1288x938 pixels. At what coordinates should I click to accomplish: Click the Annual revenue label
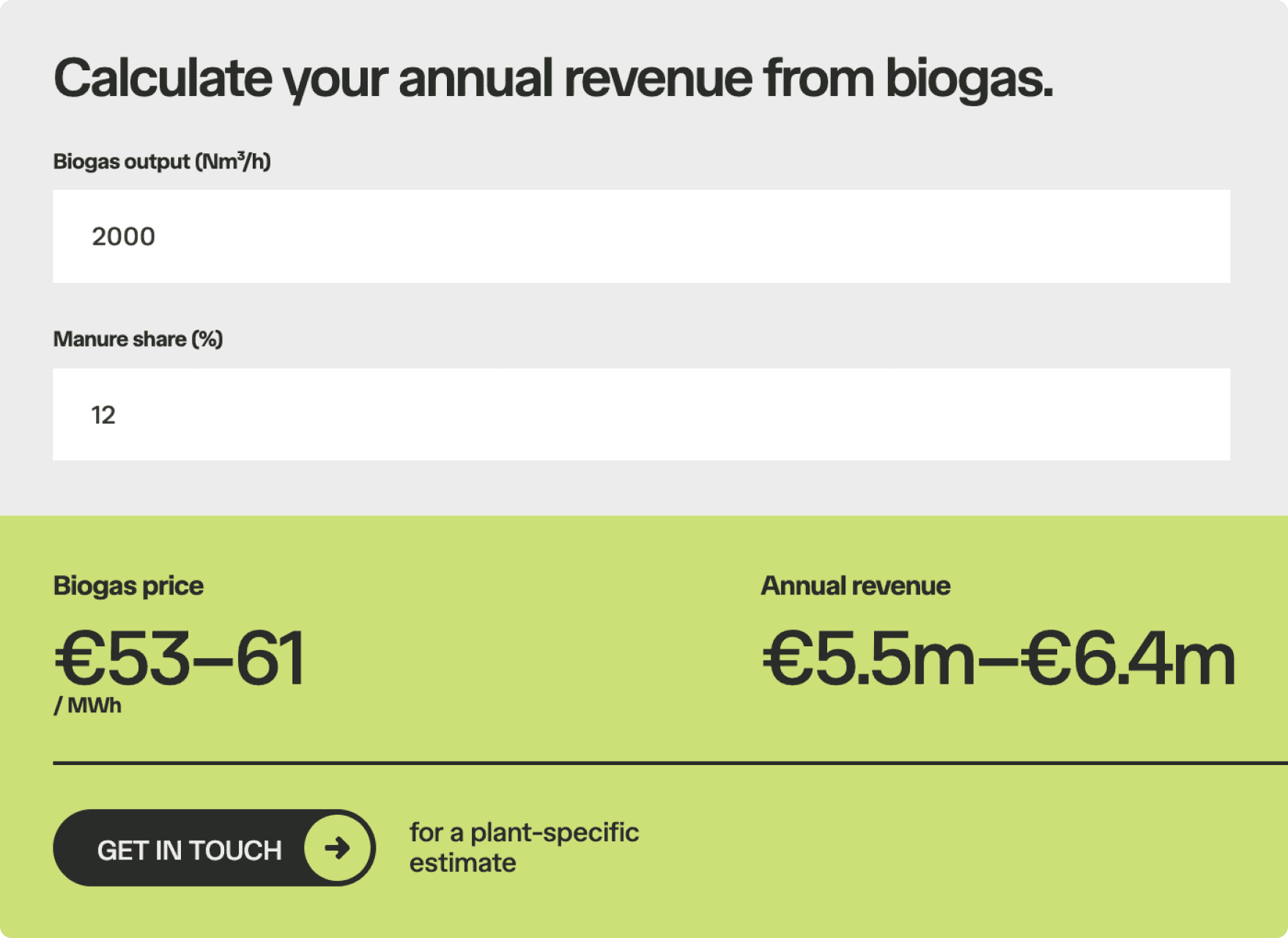click(855, 586)
